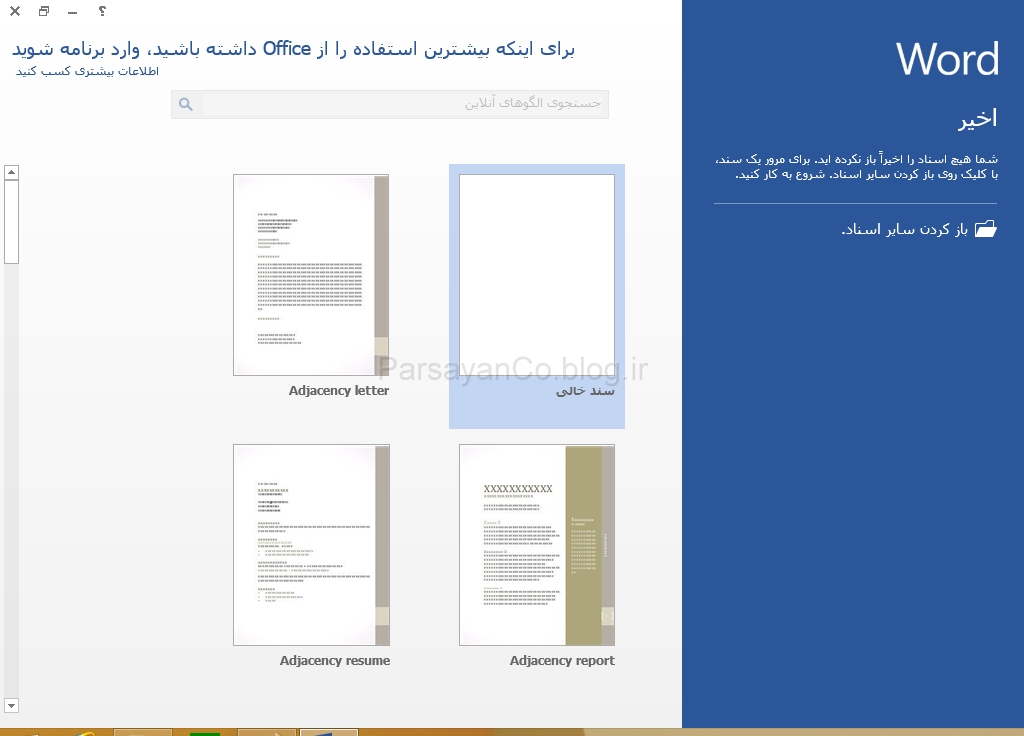The height and width of the screenshot is (736, 1024).
Task: Open the Adjacency resume template thumbnail
Action: (312, 545)
